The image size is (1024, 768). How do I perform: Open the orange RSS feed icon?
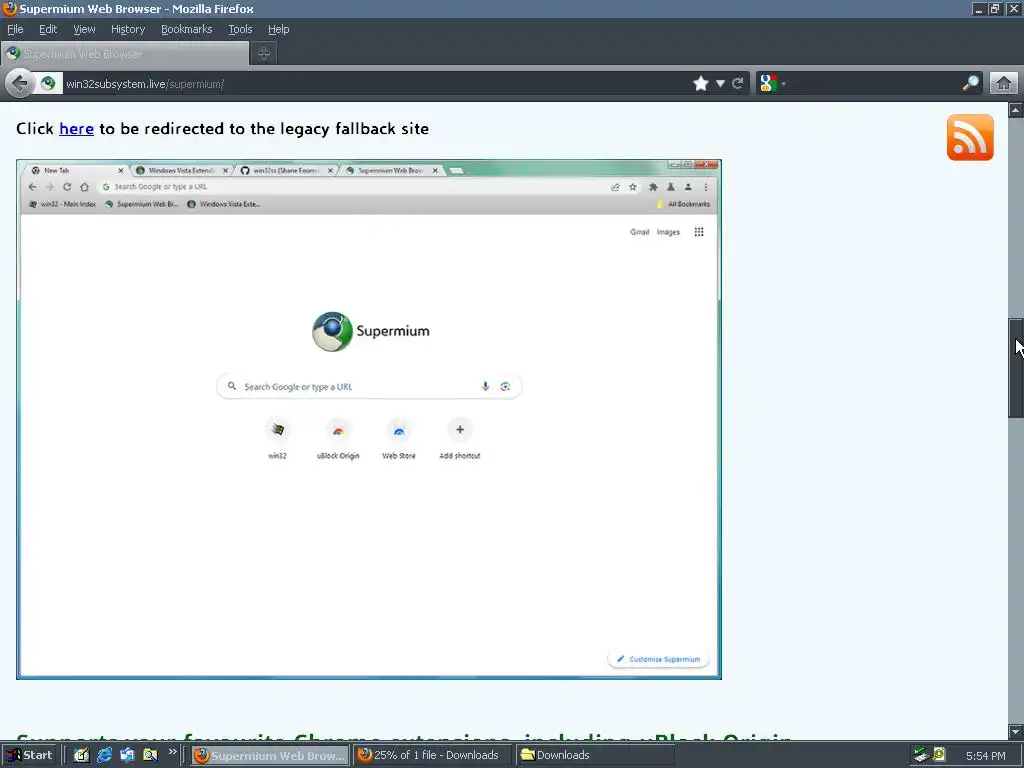pos(970,138)
